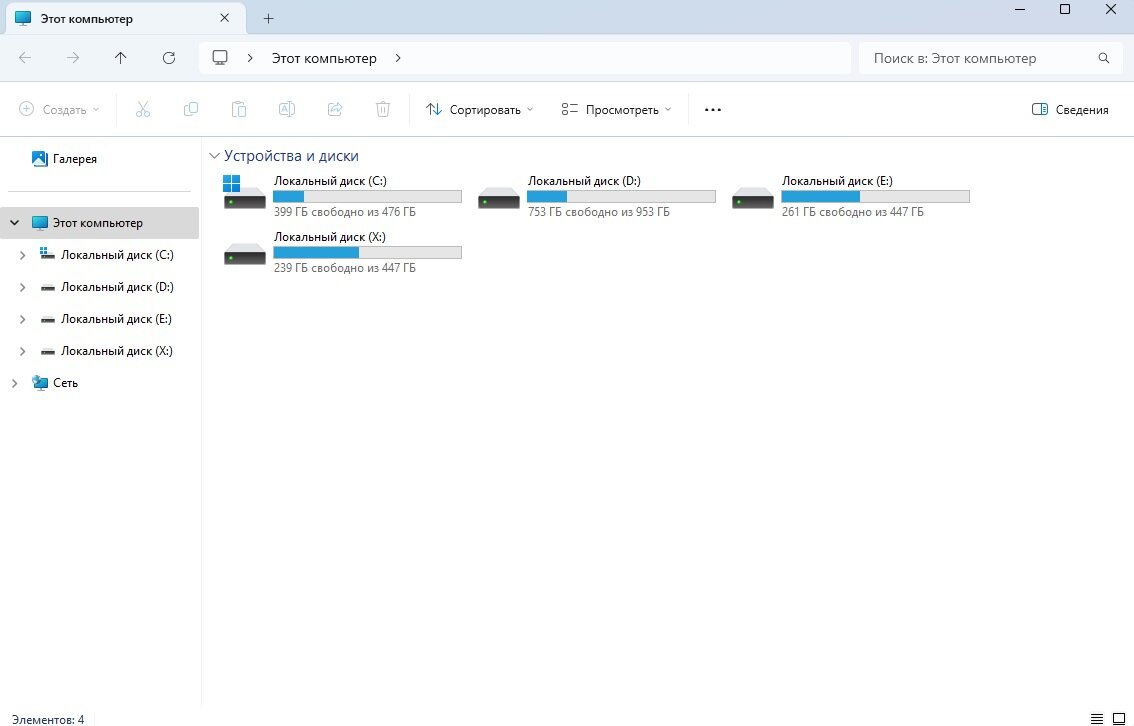Add a new tab with plus button

(x=268, y=19)
